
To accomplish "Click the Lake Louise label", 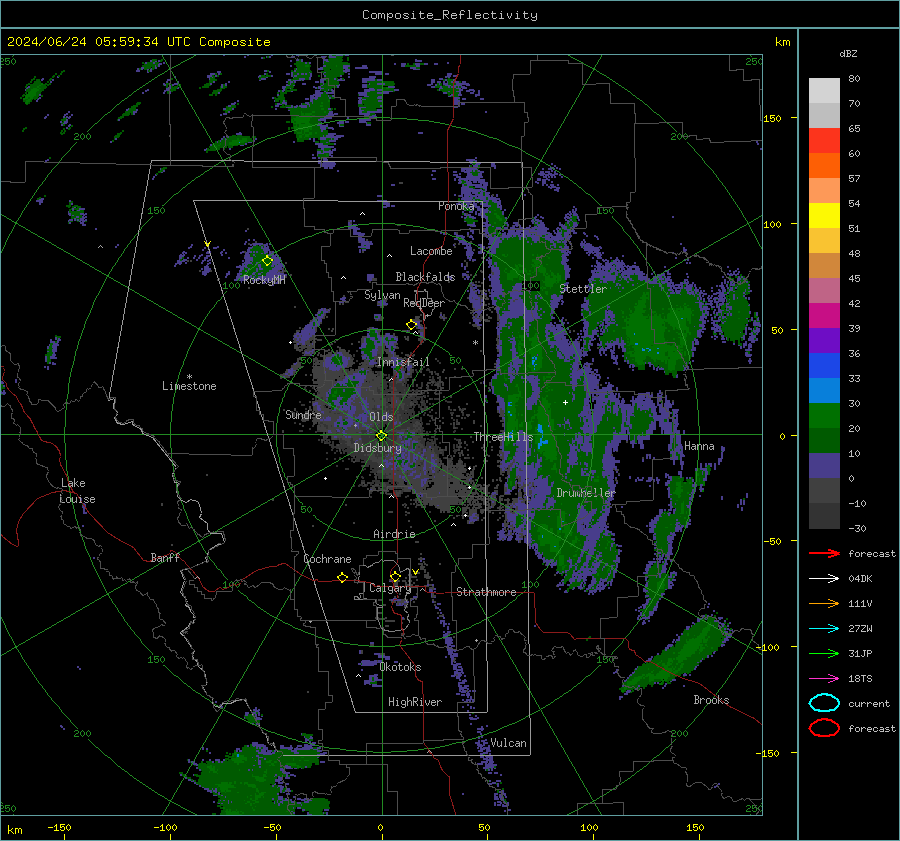I will (77, 491).
